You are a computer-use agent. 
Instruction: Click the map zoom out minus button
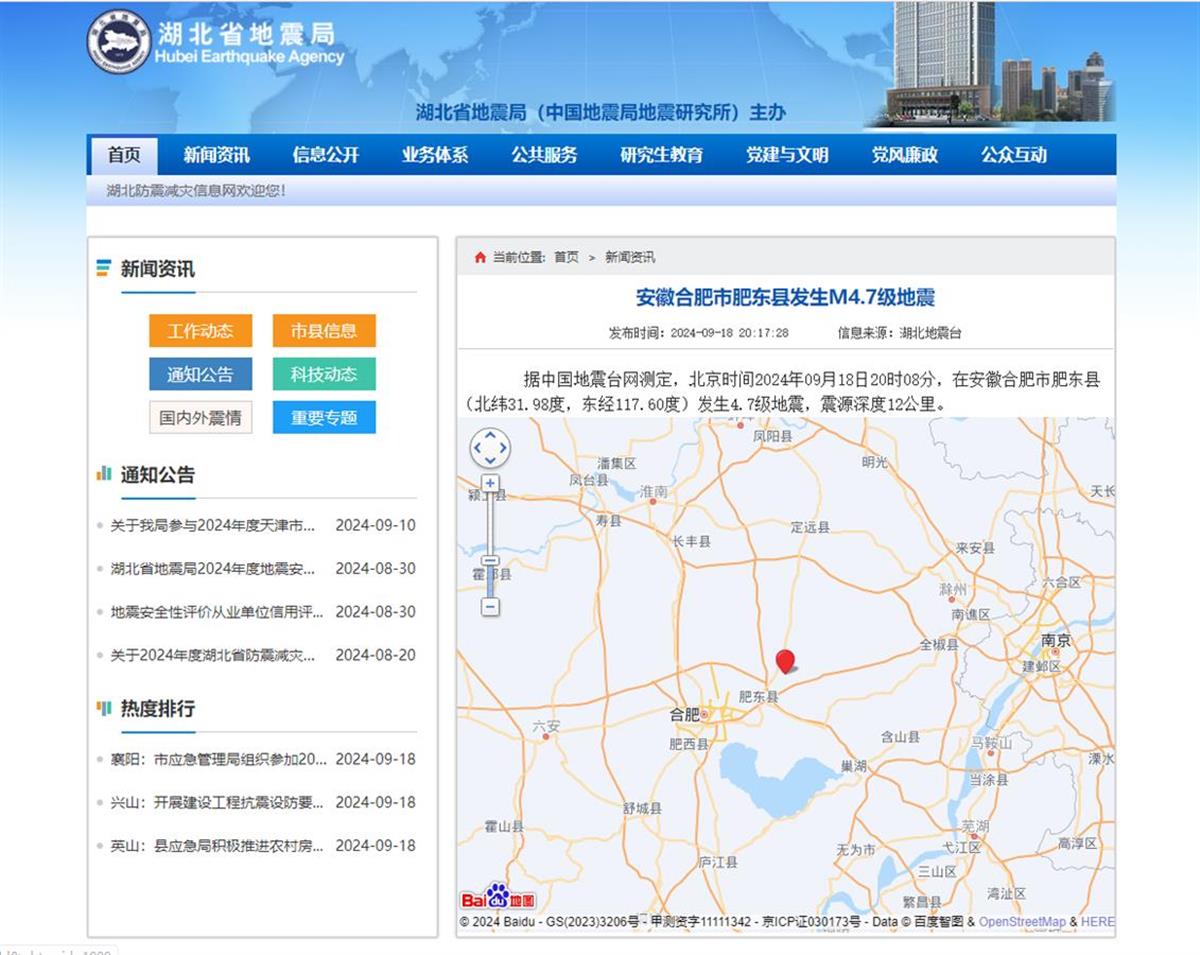pos(490,607)
